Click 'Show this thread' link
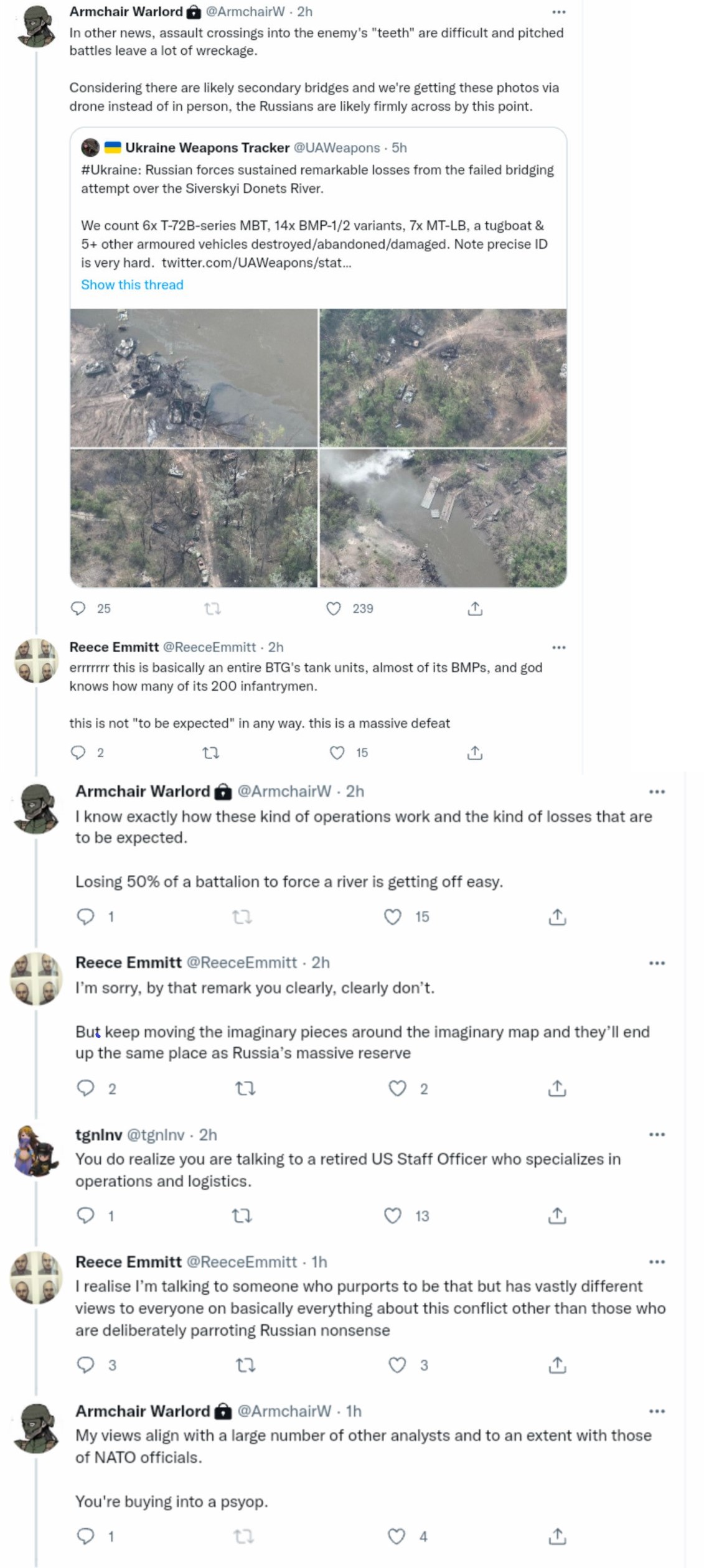The image size is (704, 1568). coord(132,284)
